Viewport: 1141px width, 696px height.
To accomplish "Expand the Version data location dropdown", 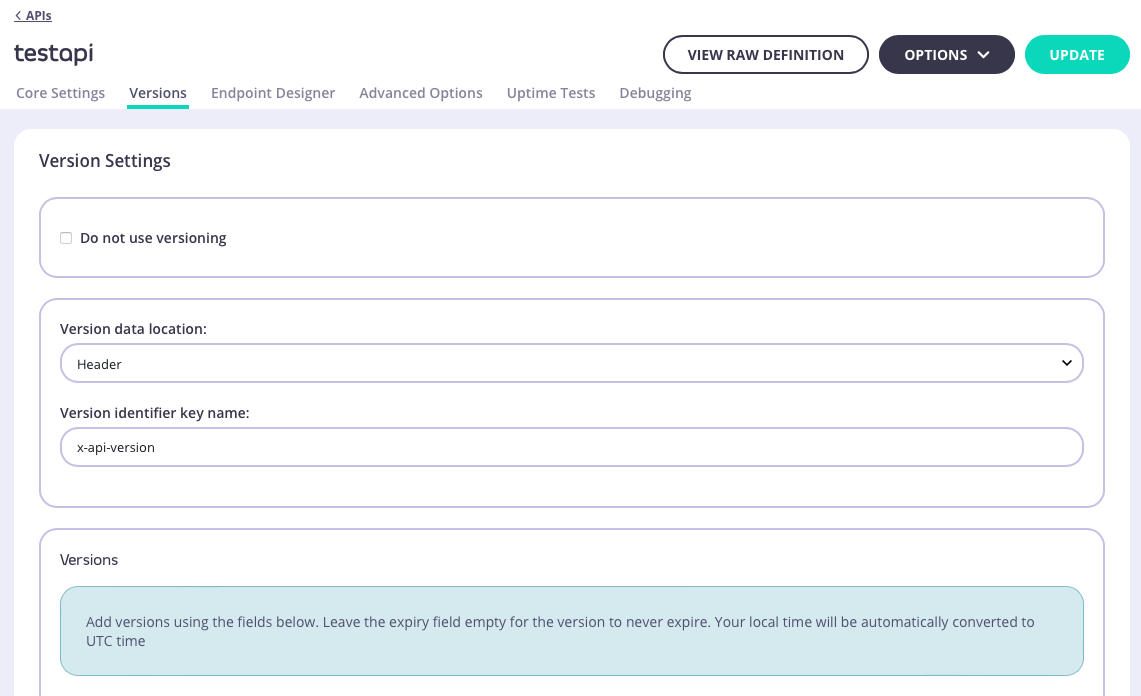I will coord(570,363).
